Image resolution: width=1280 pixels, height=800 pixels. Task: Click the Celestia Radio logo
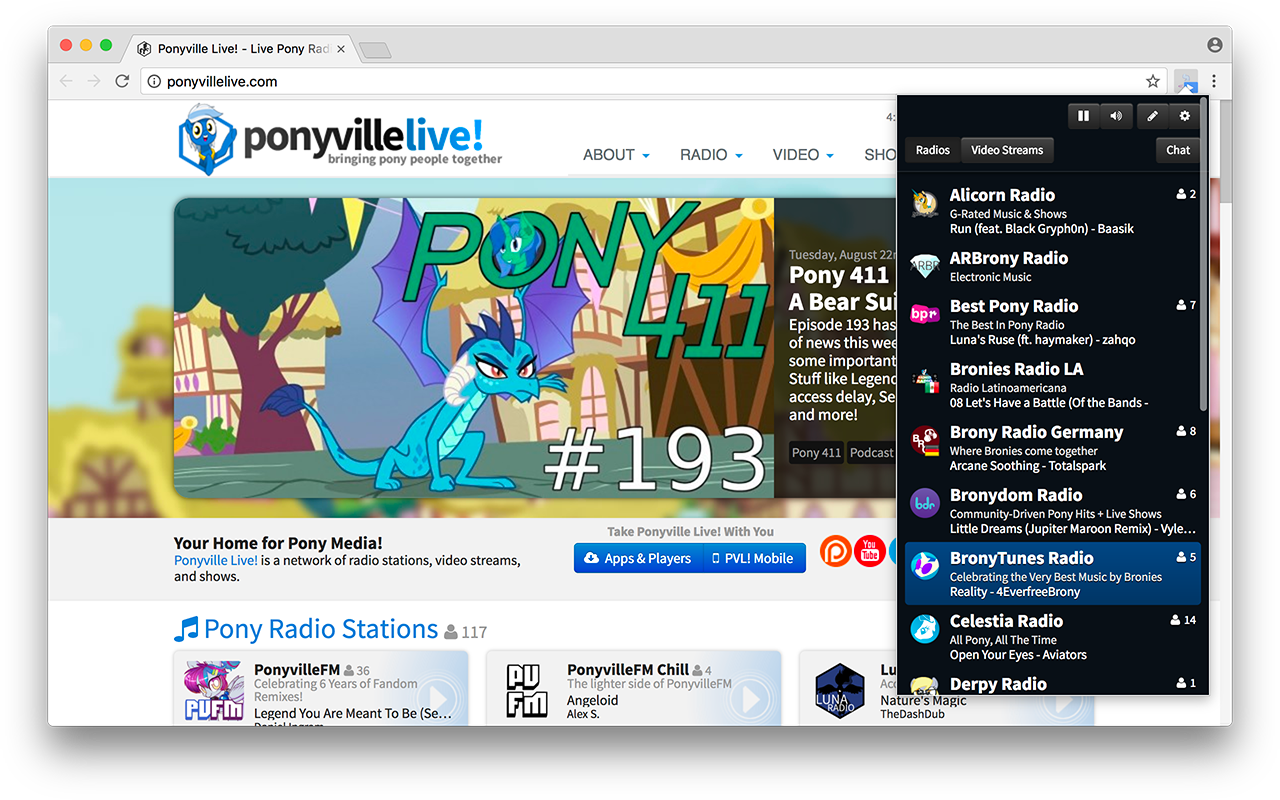(925, 629)
